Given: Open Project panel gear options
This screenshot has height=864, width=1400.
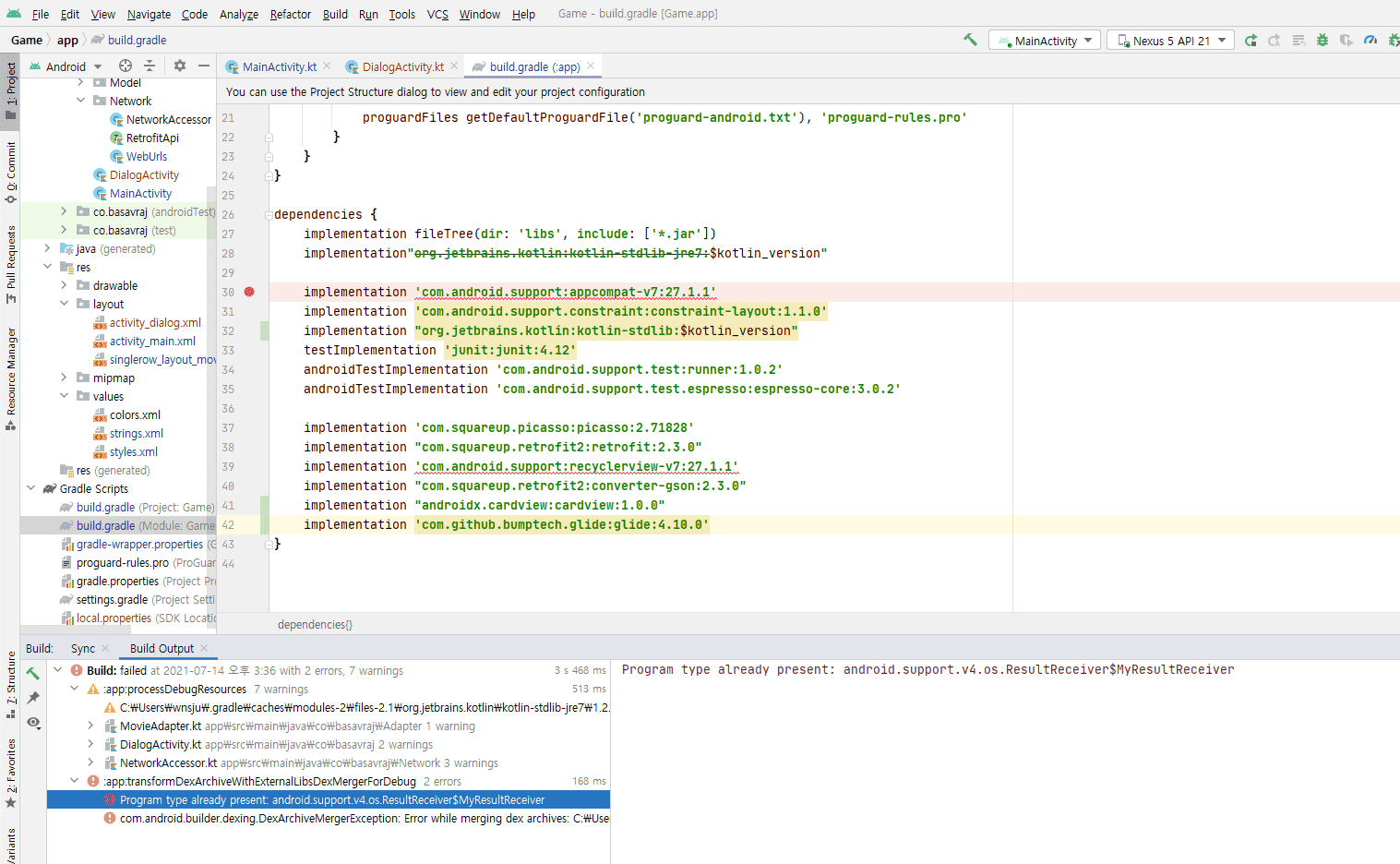Looking at the screenshot, I should coord(180,66).
